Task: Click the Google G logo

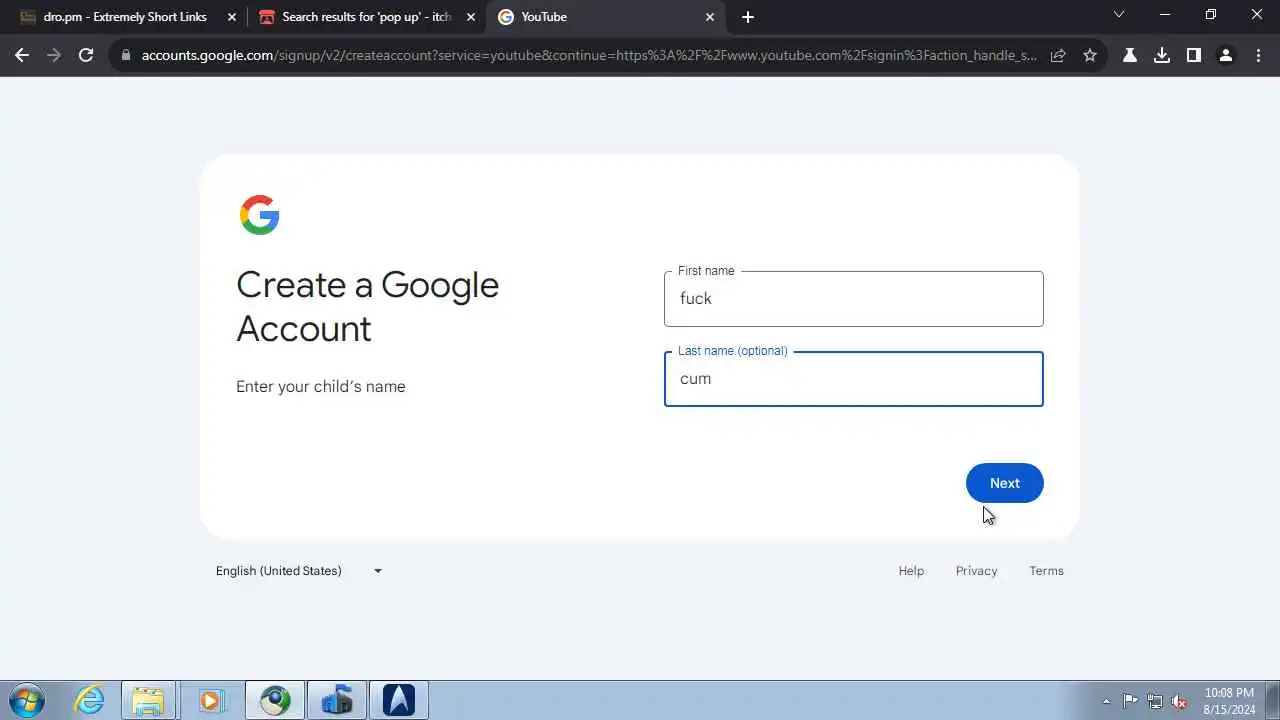Action: click(259, 215)
